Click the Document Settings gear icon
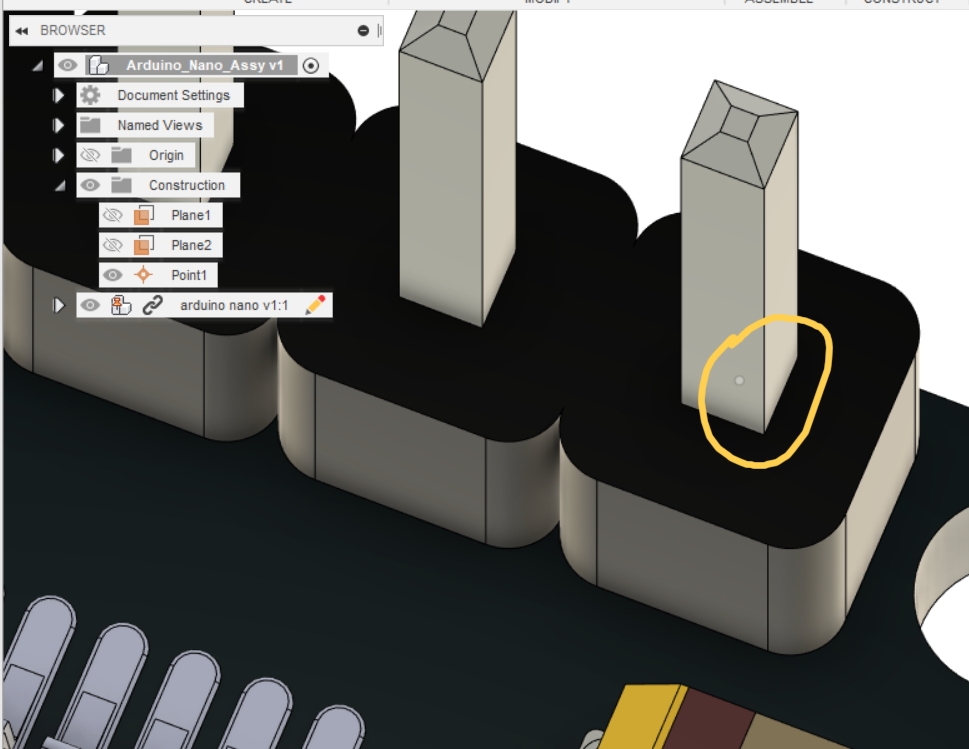This screenshot has width=969, height=749. click(88, 95)
